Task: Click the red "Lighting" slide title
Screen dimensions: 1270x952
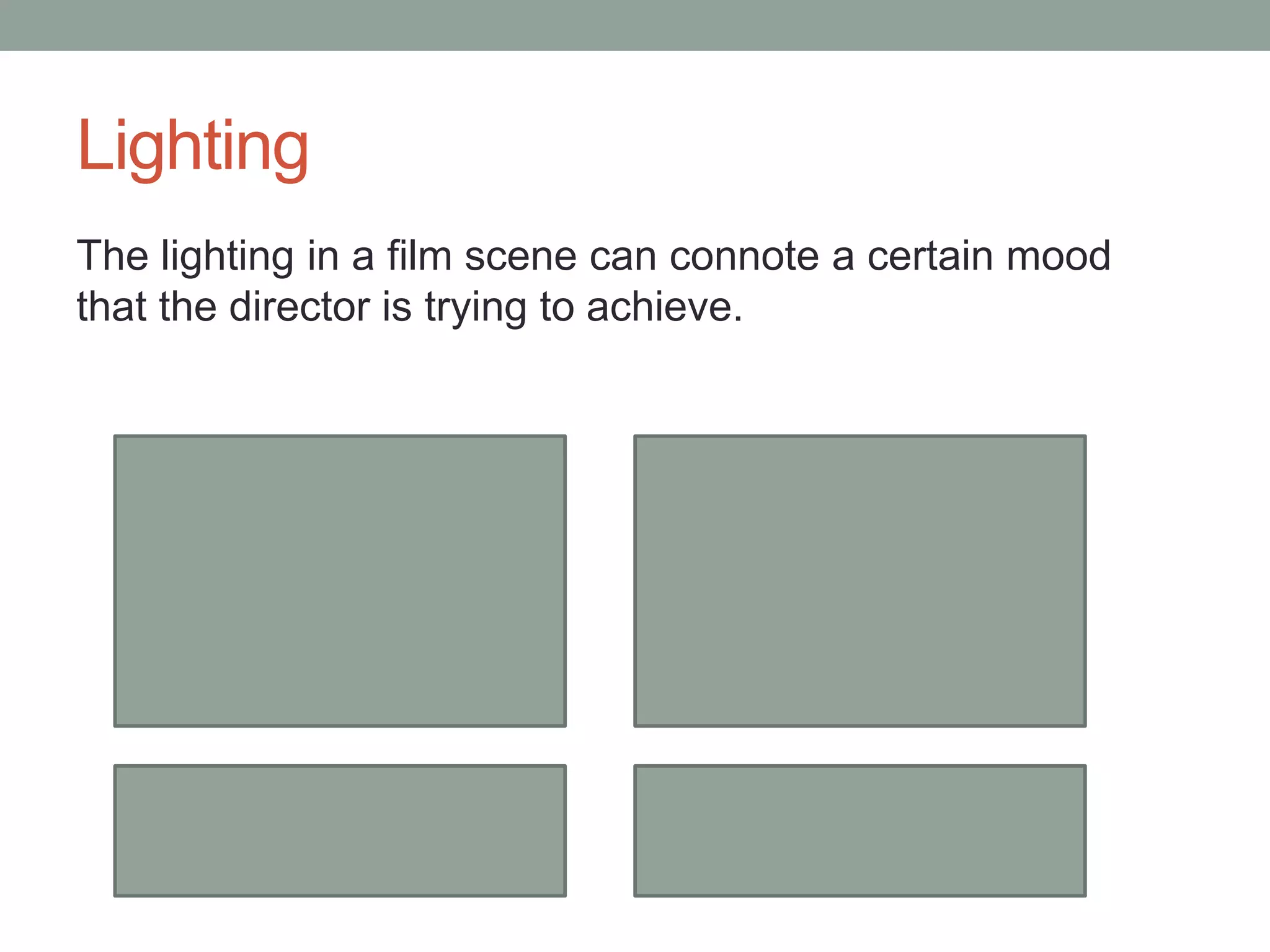Action: pos(193,149)
